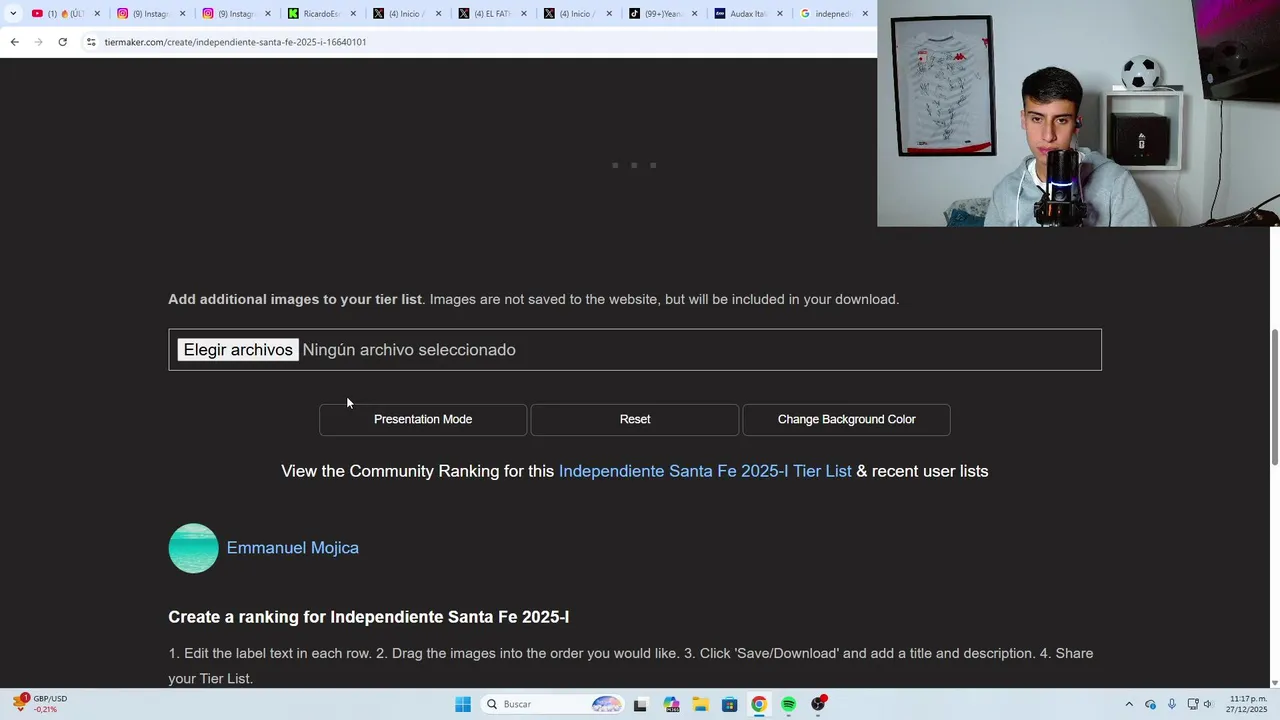Open the volume tray icon
Image resolution: width=1280 pixels, height=720 pixels.
click(x=1208, y=704)
